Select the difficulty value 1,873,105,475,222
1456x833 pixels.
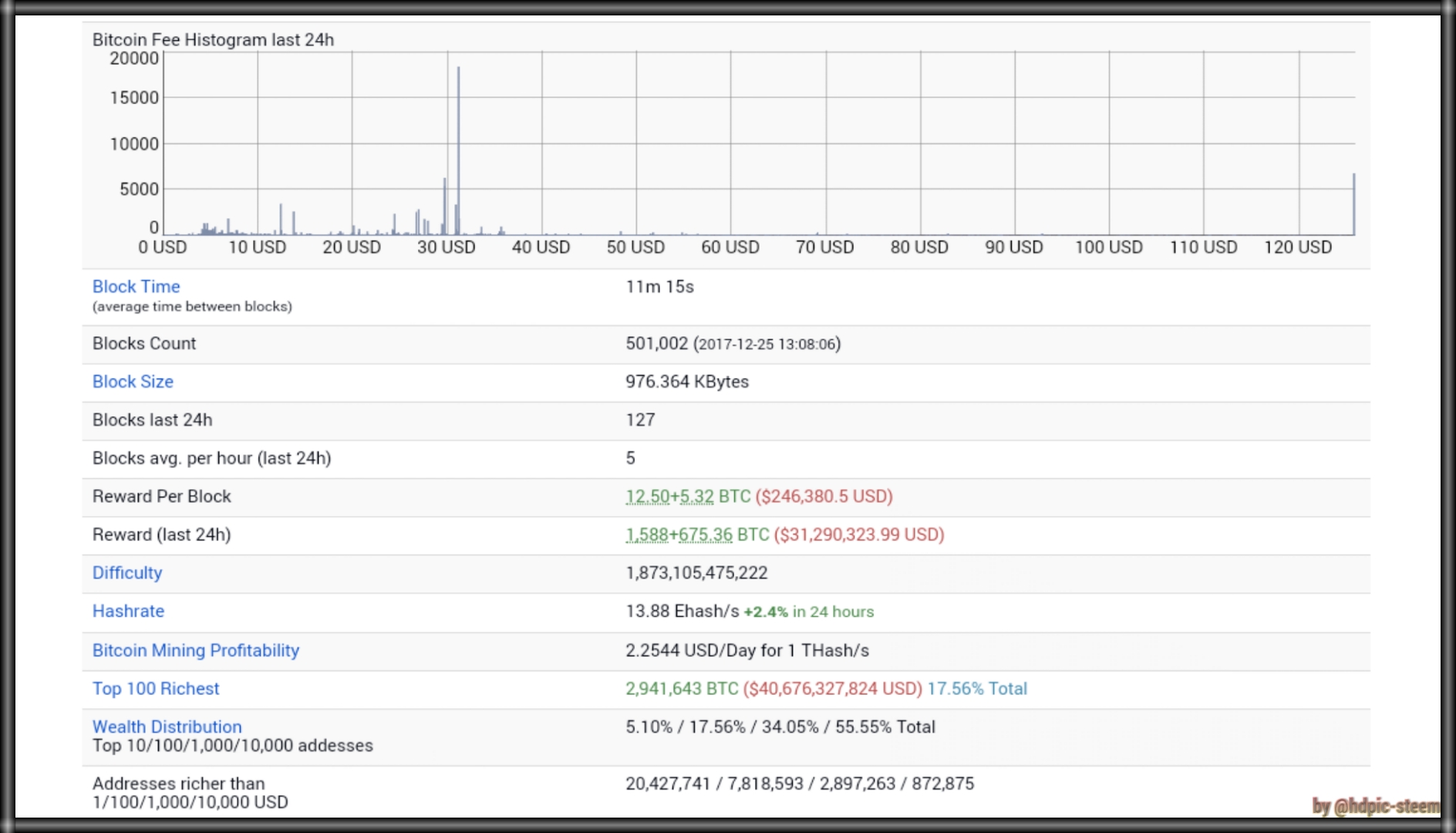[696, 572]
